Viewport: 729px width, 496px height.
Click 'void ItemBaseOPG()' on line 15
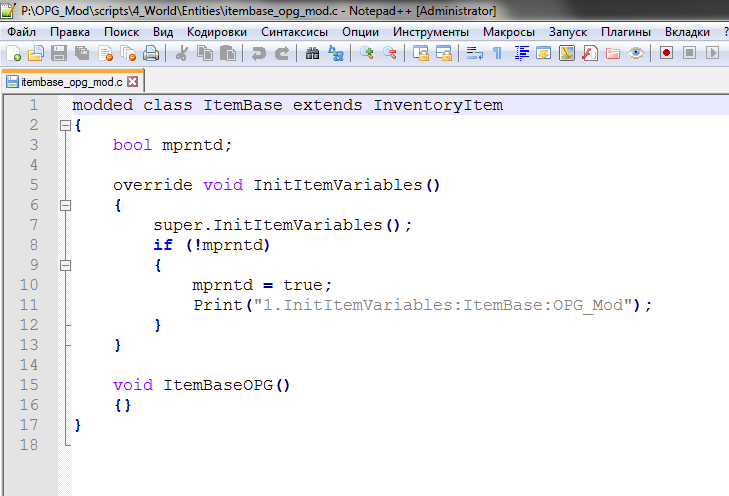202,385
